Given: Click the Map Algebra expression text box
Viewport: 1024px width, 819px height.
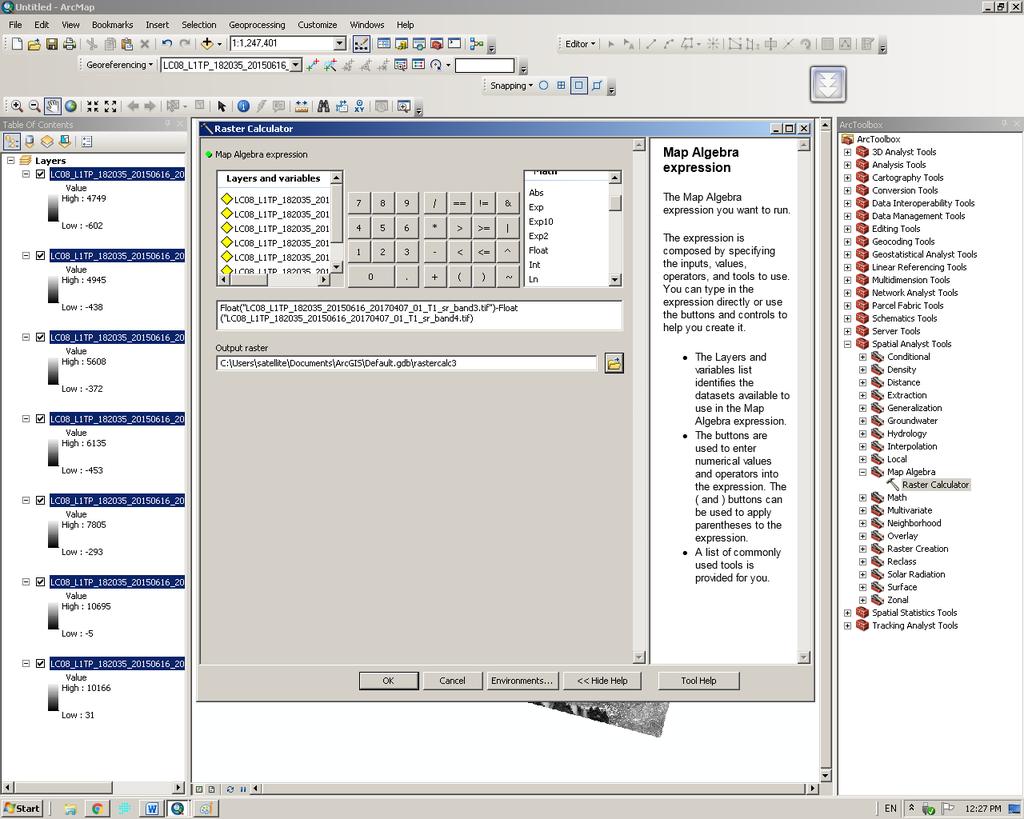Looking at the screenshot, I should pyautogui.click(x=419, y=314).
